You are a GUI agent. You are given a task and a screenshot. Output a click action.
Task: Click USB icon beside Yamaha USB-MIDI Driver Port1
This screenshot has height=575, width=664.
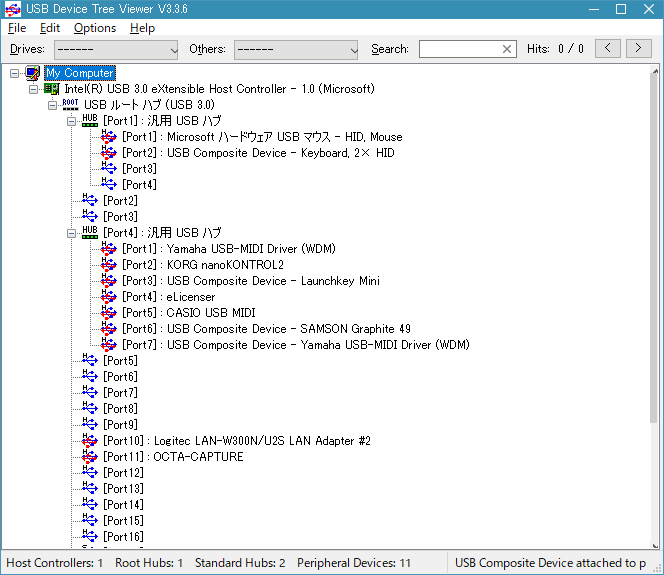click(x=109, y=249)
